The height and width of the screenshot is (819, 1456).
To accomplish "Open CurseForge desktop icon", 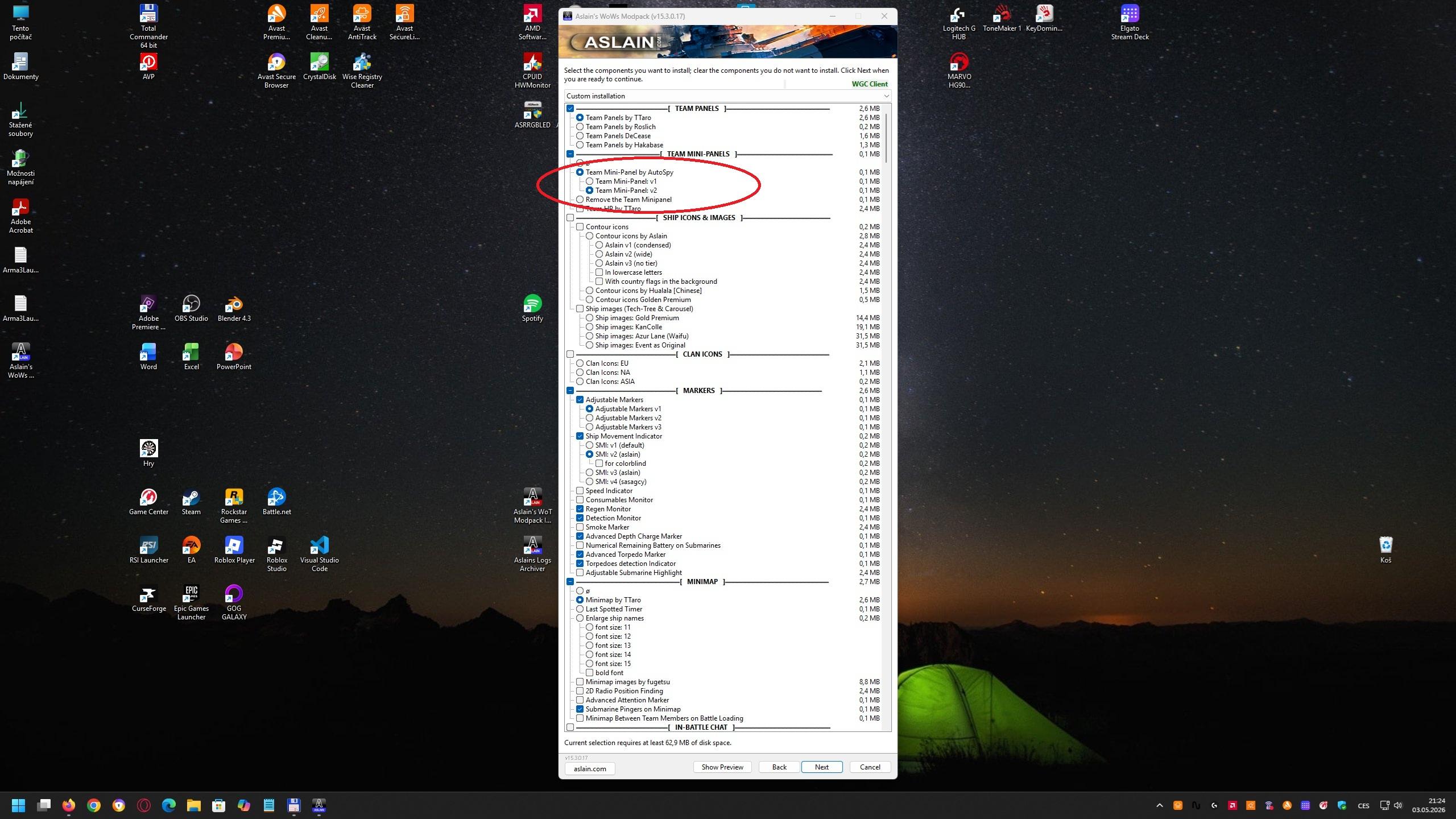I will point(148,598).
